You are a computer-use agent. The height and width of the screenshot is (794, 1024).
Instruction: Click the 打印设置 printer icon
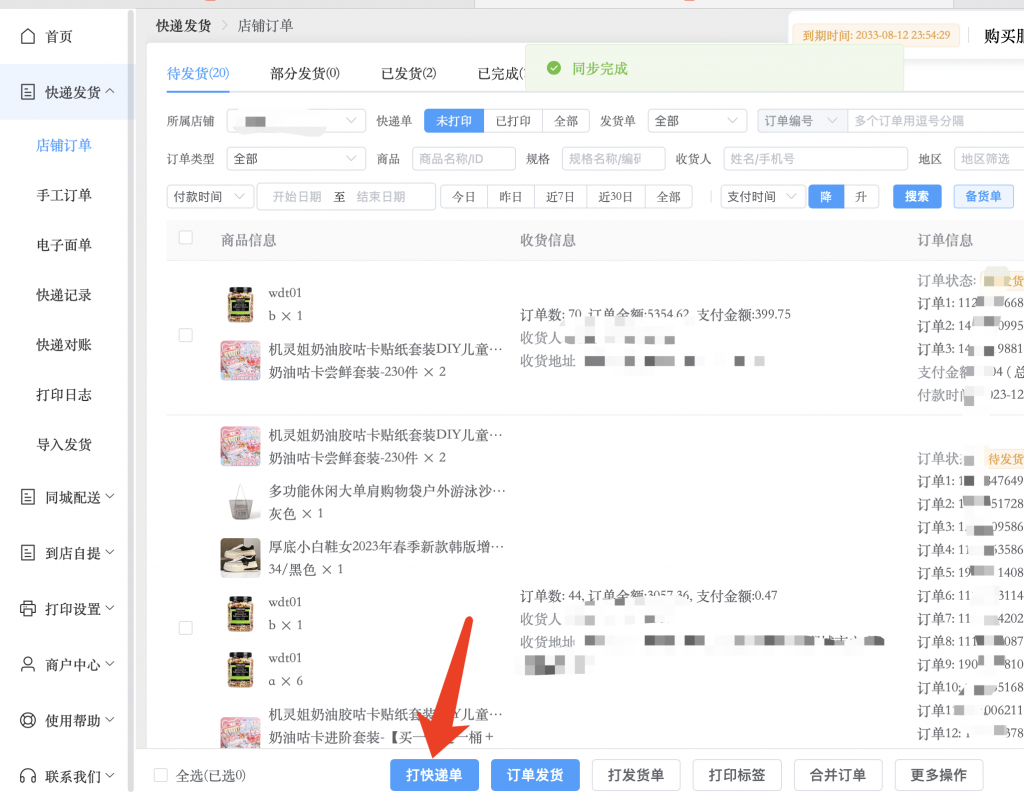pos(28,609)
